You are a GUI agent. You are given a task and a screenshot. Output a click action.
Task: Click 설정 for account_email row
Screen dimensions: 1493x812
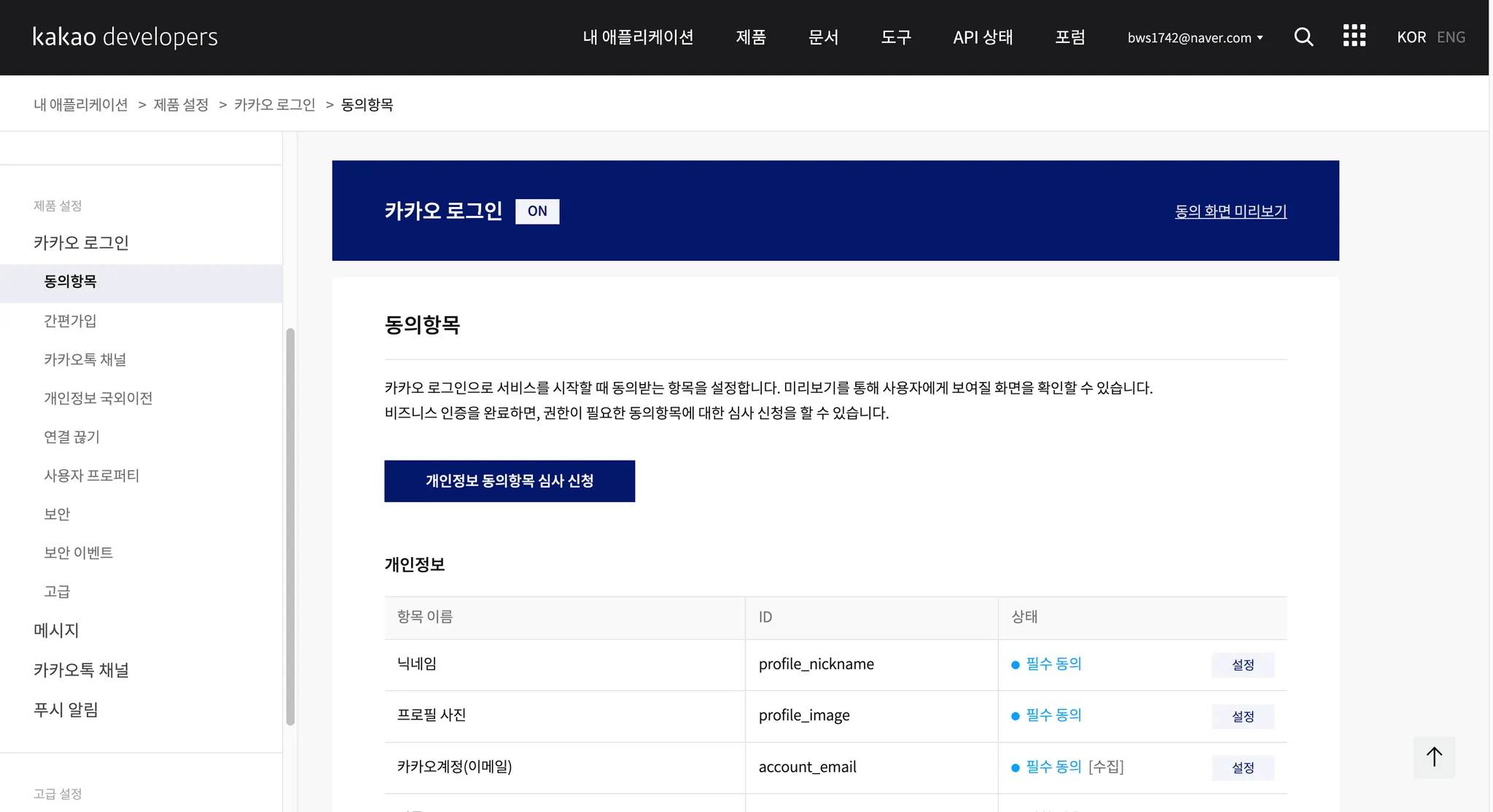tap(1242, 768)
